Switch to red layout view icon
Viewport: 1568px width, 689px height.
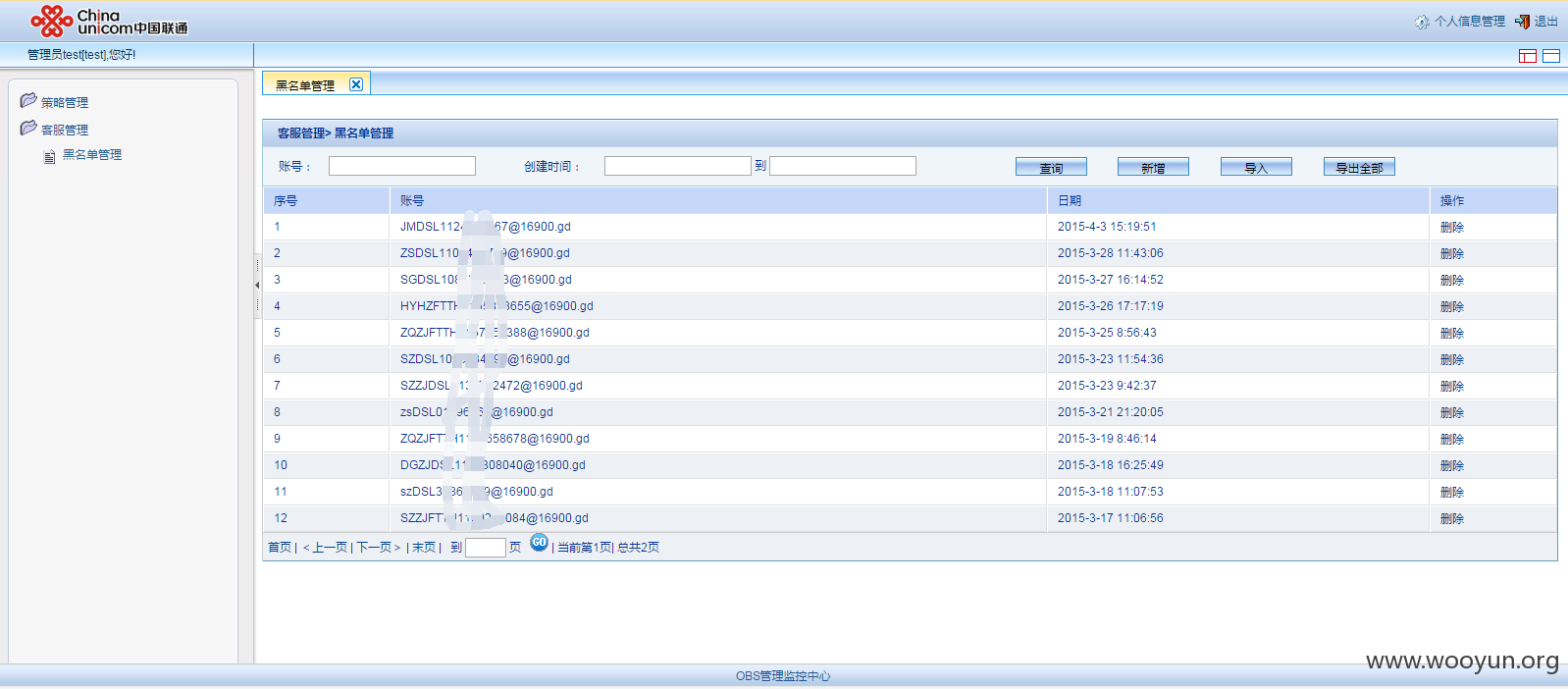pyautogui.click(x=1527, y=56)
